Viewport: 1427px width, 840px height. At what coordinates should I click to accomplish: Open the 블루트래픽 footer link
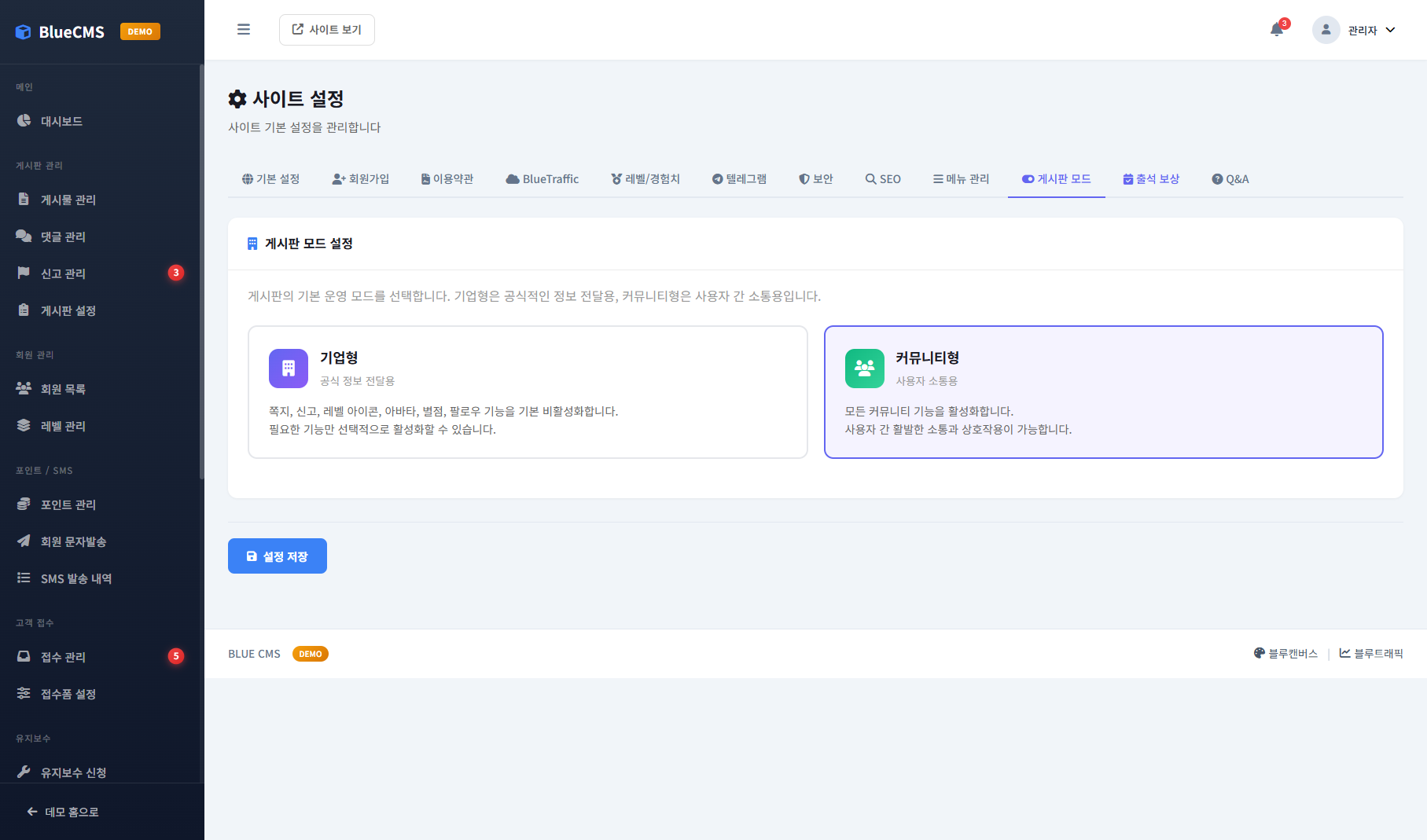tap(1371, 653)
